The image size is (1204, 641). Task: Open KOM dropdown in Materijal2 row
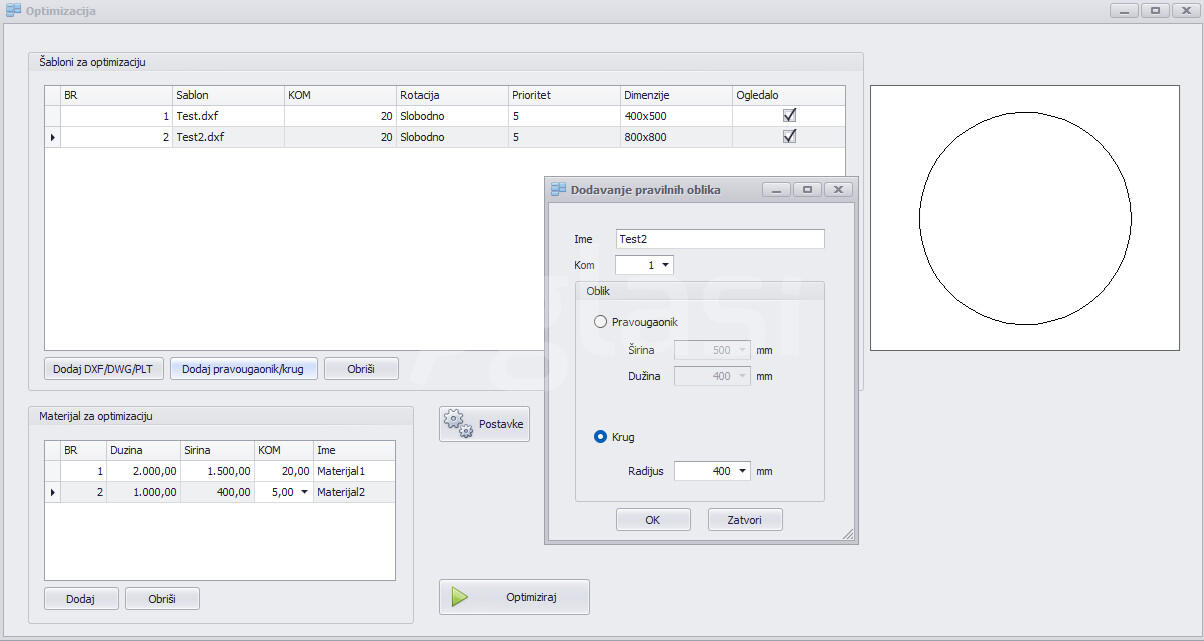click(304, 492)
